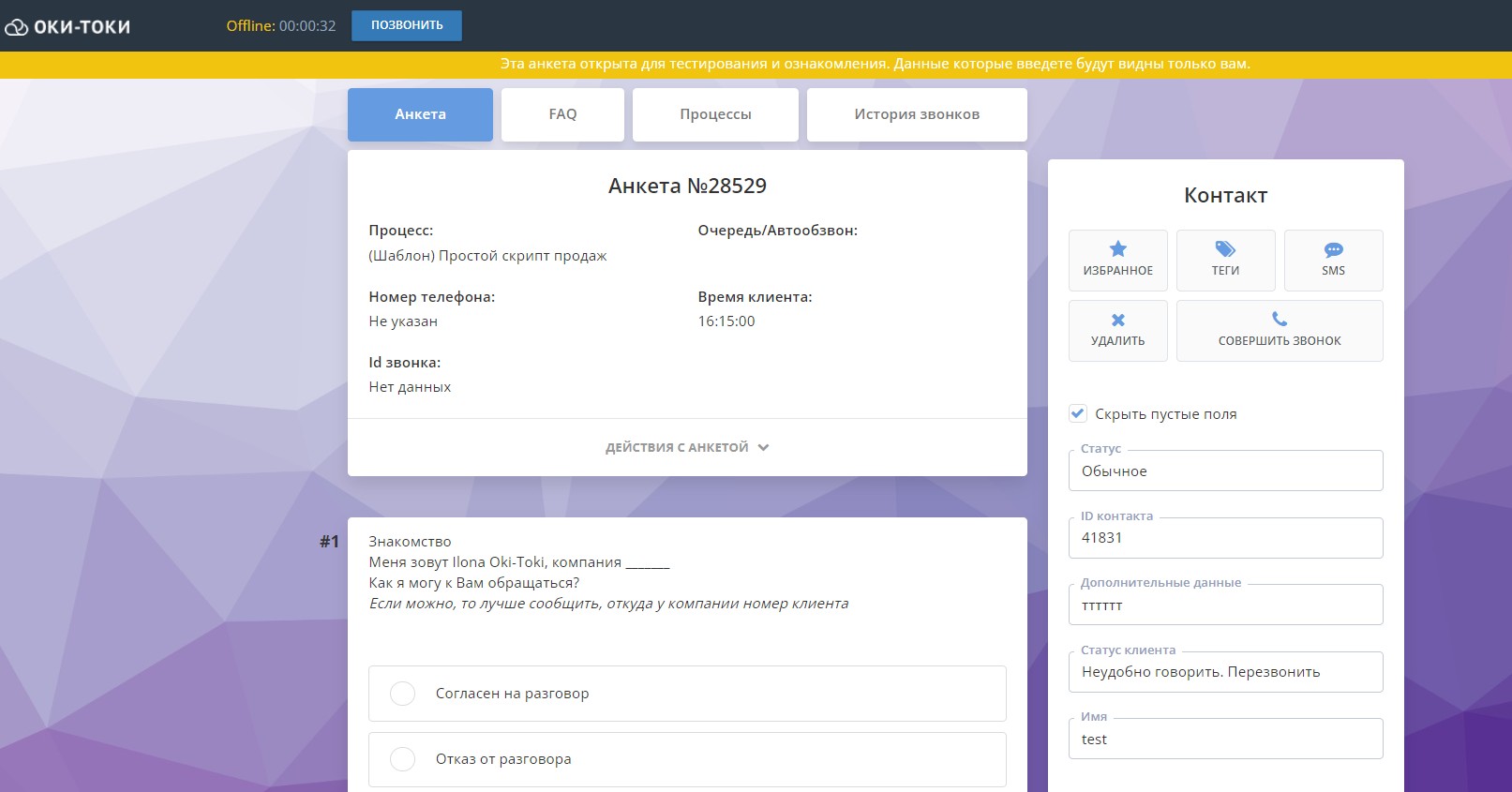The image size is (1512, 792).
Task: Uncheck the Скрыть пустые поля checkbox
Action: click(1078, 413)
